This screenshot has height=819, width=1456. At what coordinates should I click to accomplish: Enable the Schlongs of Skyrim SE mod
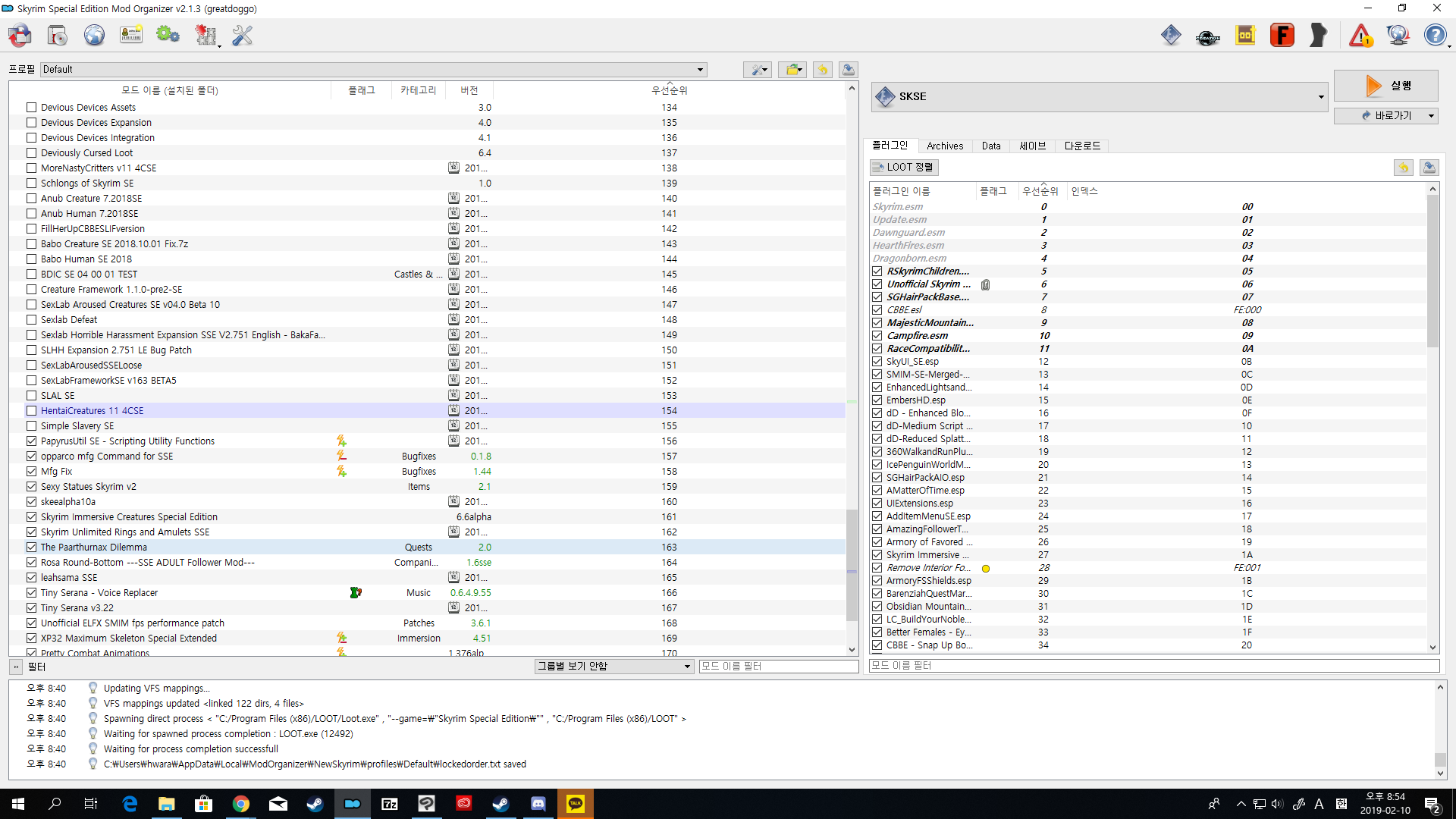(x=32, y=184)
